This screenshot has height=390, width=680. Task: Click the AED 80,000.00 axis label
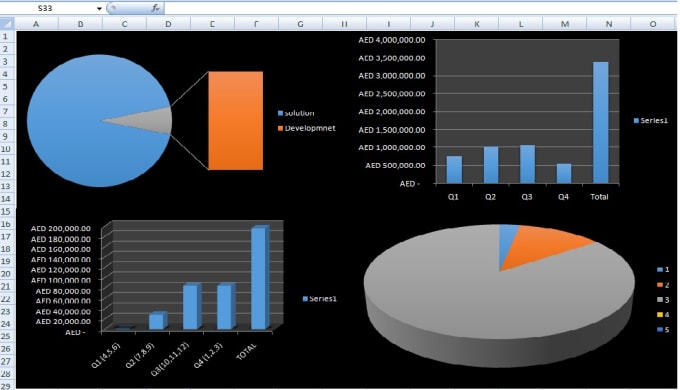coord(63,291)
